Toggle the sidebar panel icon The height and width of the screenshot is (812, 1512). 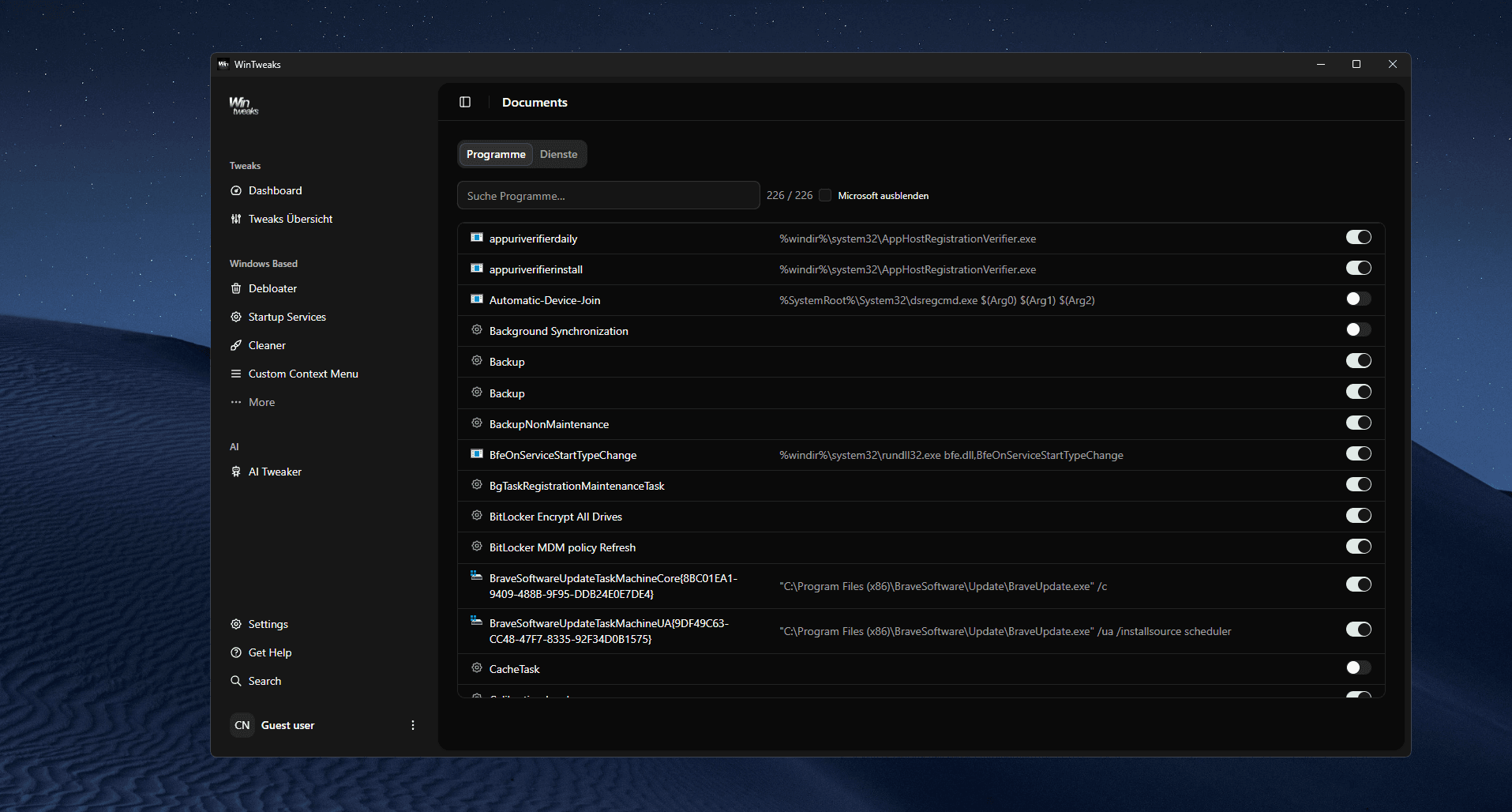point(465,102)
